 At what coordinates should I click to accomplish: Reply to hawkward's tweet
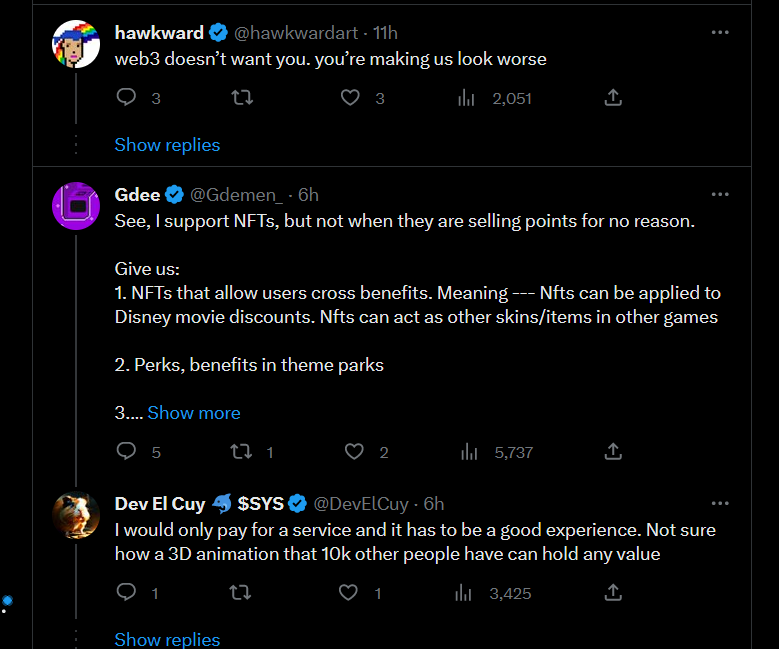[x=126, y=97]
